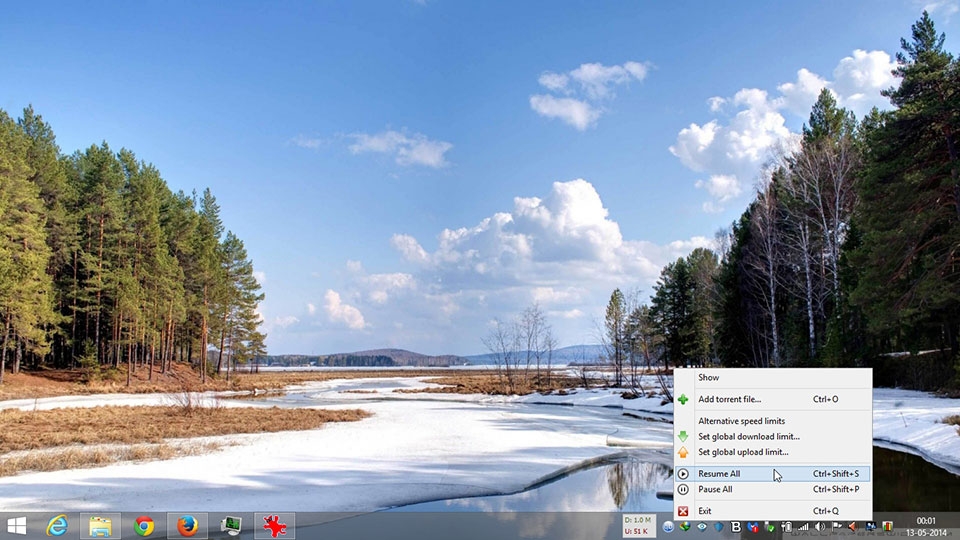960x540 pixels.
Task: Click the D/U speed meter on the taskbar
Action: tap(637, 526)
